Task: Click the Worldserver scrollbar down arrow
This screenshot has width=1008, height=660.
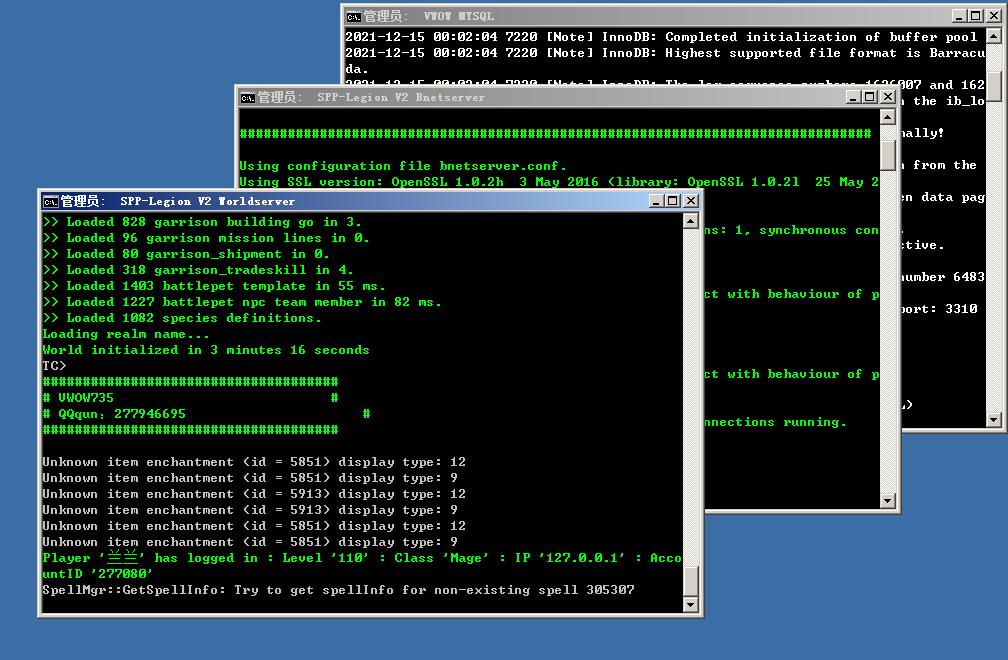Action: point(690,605)
